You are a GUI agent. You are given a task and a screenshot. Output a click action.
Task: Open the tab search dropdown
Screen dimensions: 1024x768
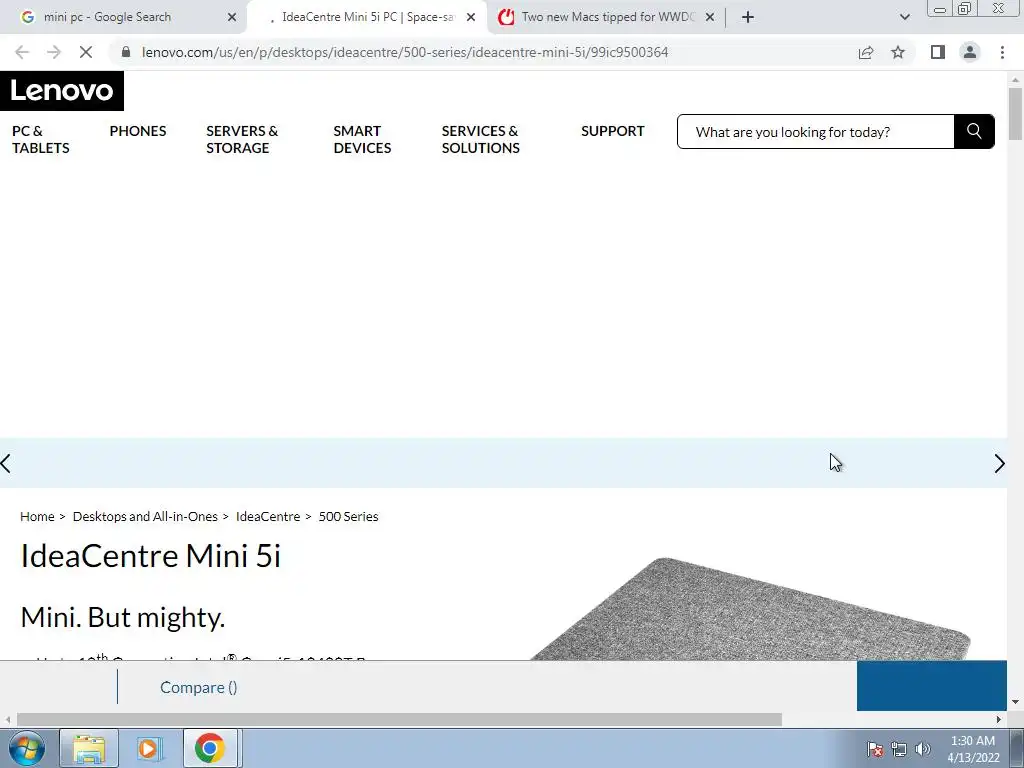(904, 17)
